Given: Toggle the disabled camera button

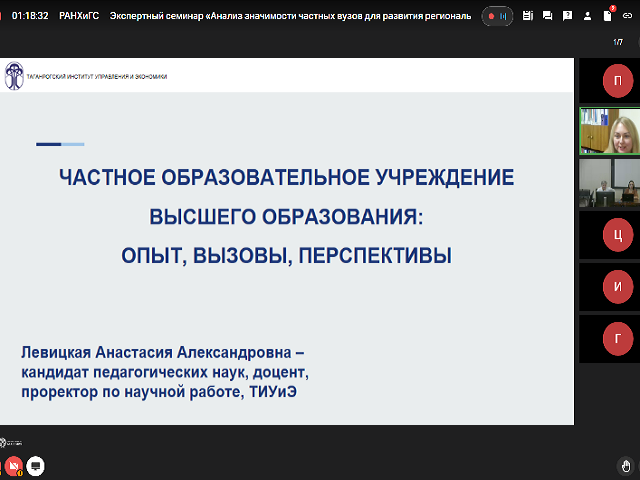Looking at the screenshot, I should click(13, 466).
